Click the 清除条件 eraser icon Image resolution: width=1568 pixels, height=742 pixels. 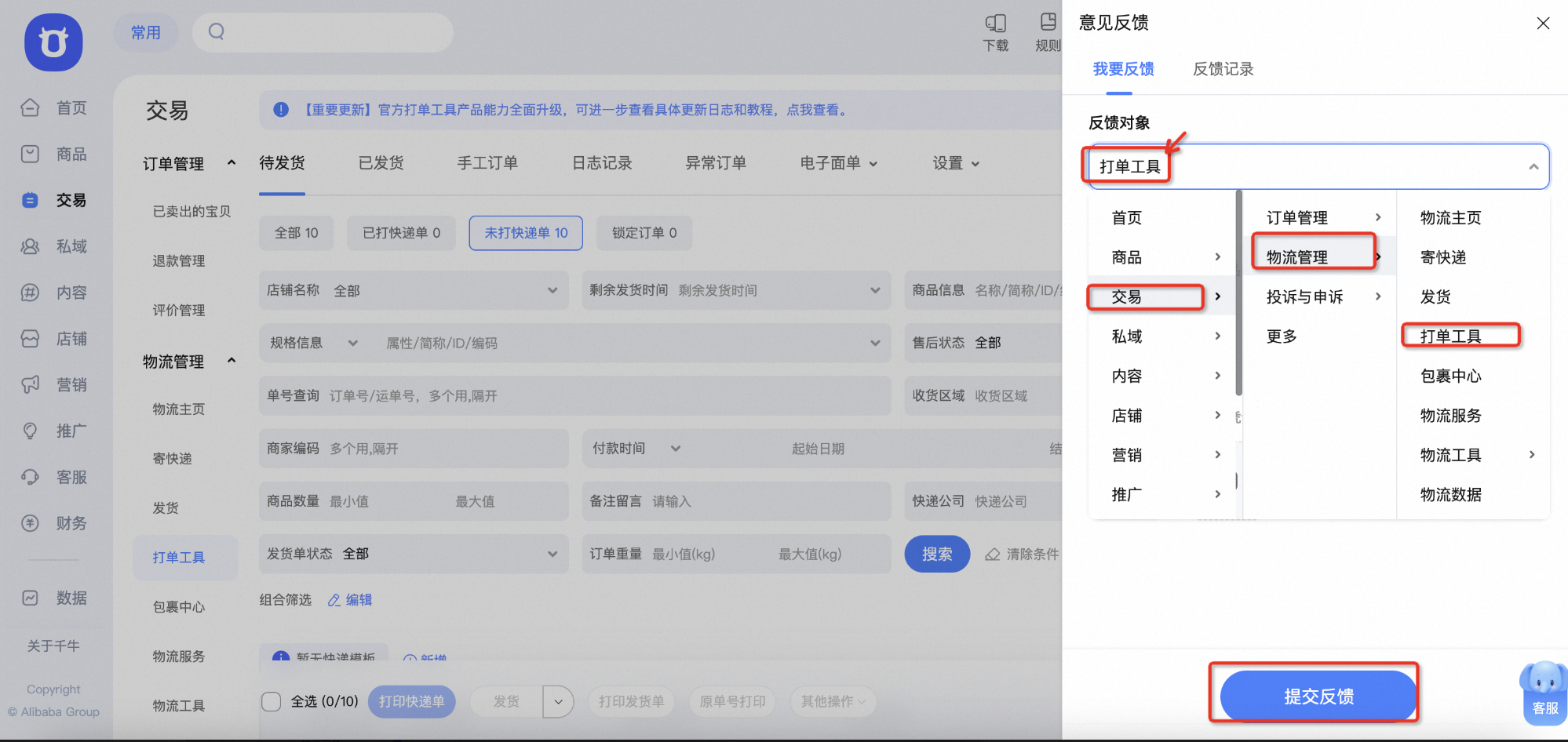(993, 555)
